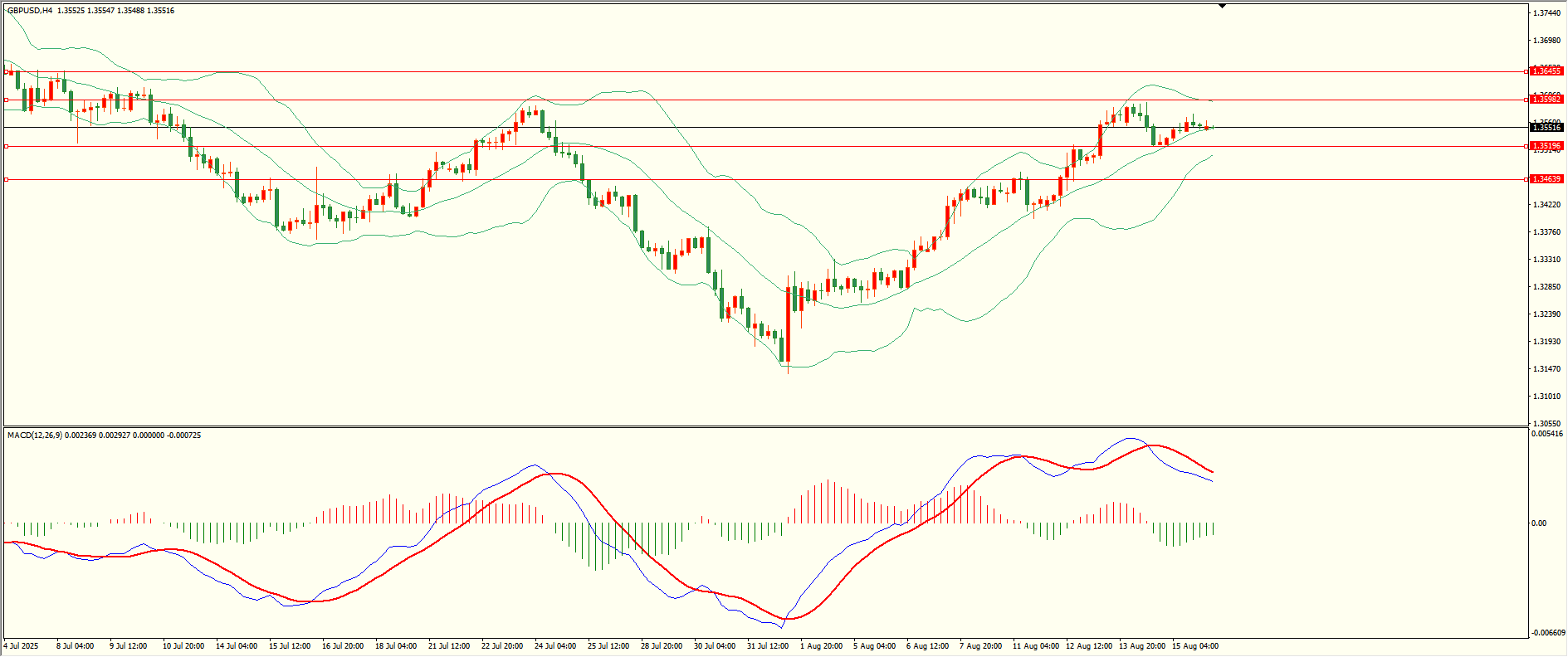Select the left handle of the 1.36455 line
The height and width of the screenshot is (657, 1568).
(x=6, y=71)
